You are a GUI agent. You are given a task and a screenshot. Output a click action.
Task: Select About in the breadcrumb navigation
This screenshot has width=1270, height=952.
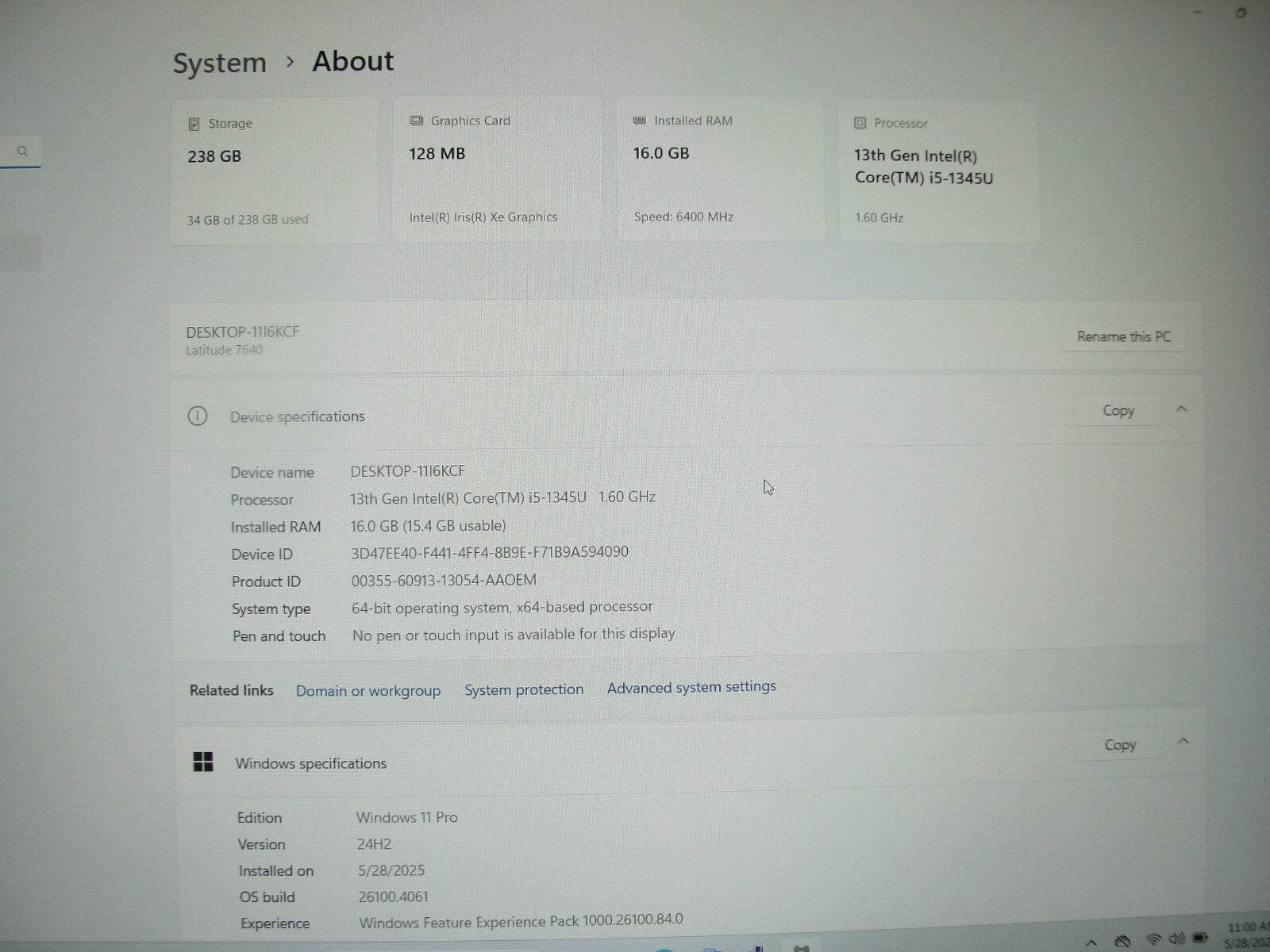tap(352, 61)
